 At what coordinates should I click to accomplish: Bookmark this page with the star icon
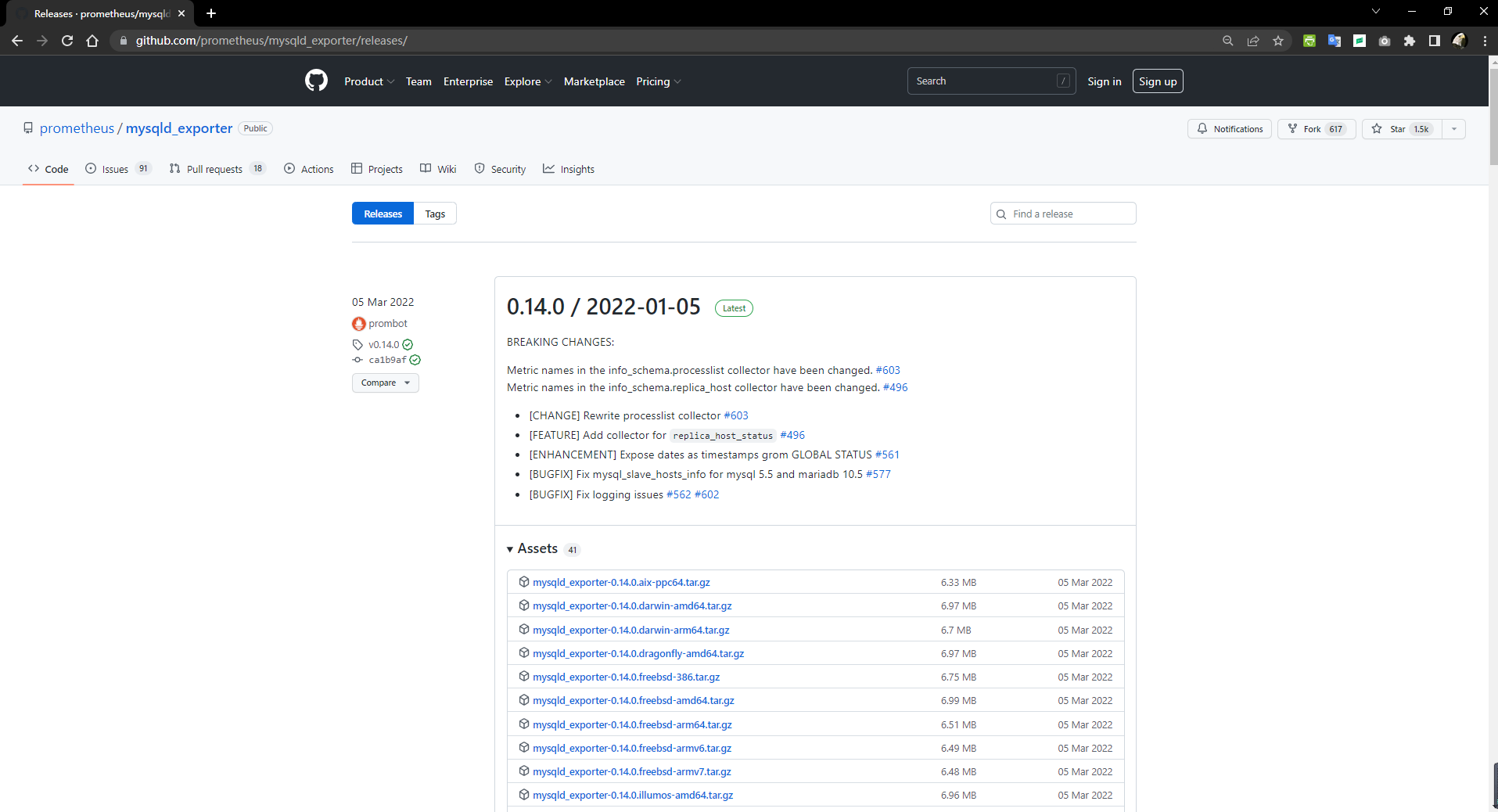pos(1278,41)
